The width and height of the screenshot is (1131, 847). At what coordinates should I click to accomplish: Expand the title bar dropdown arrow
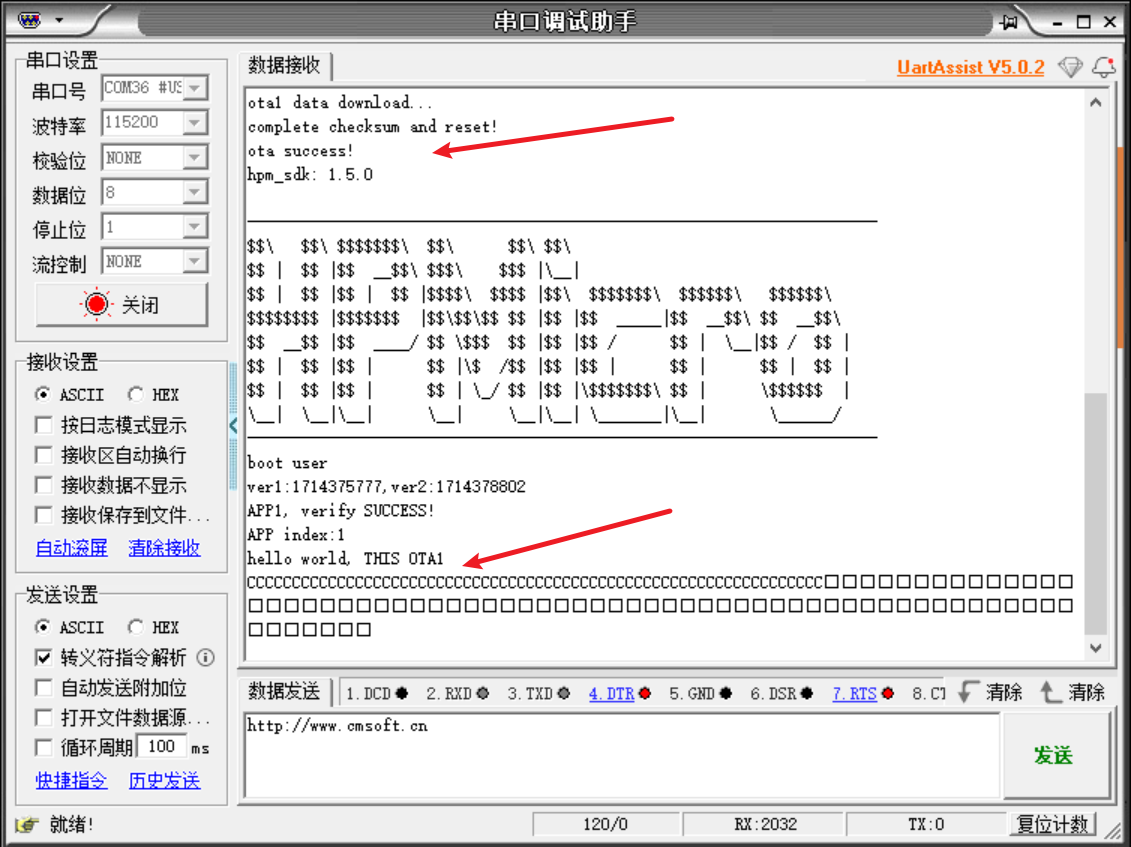click(59, 20)
